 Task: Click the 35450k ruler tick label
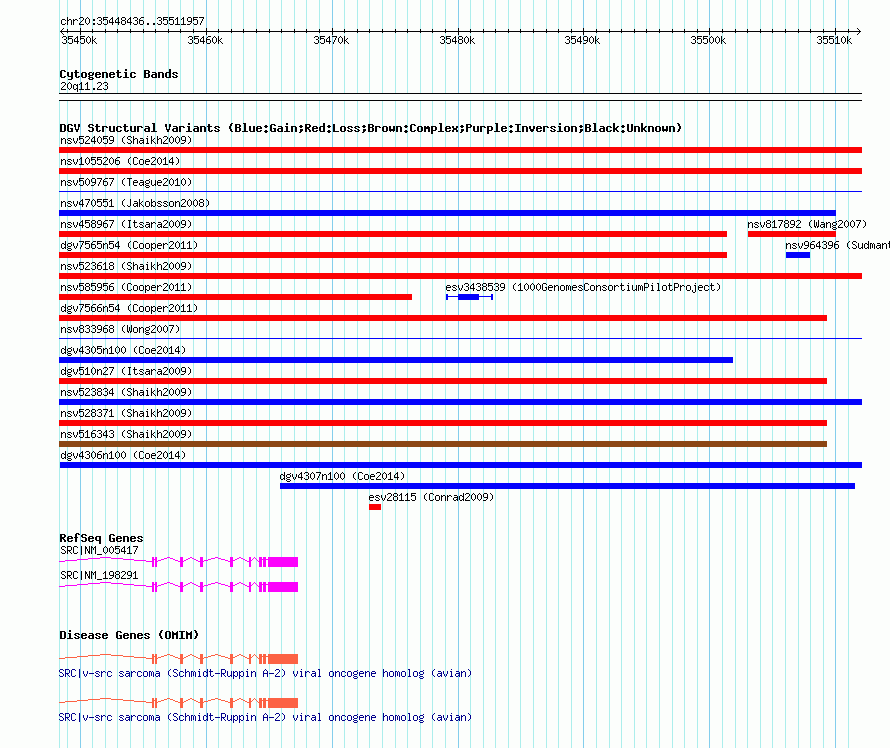(79, 40)
